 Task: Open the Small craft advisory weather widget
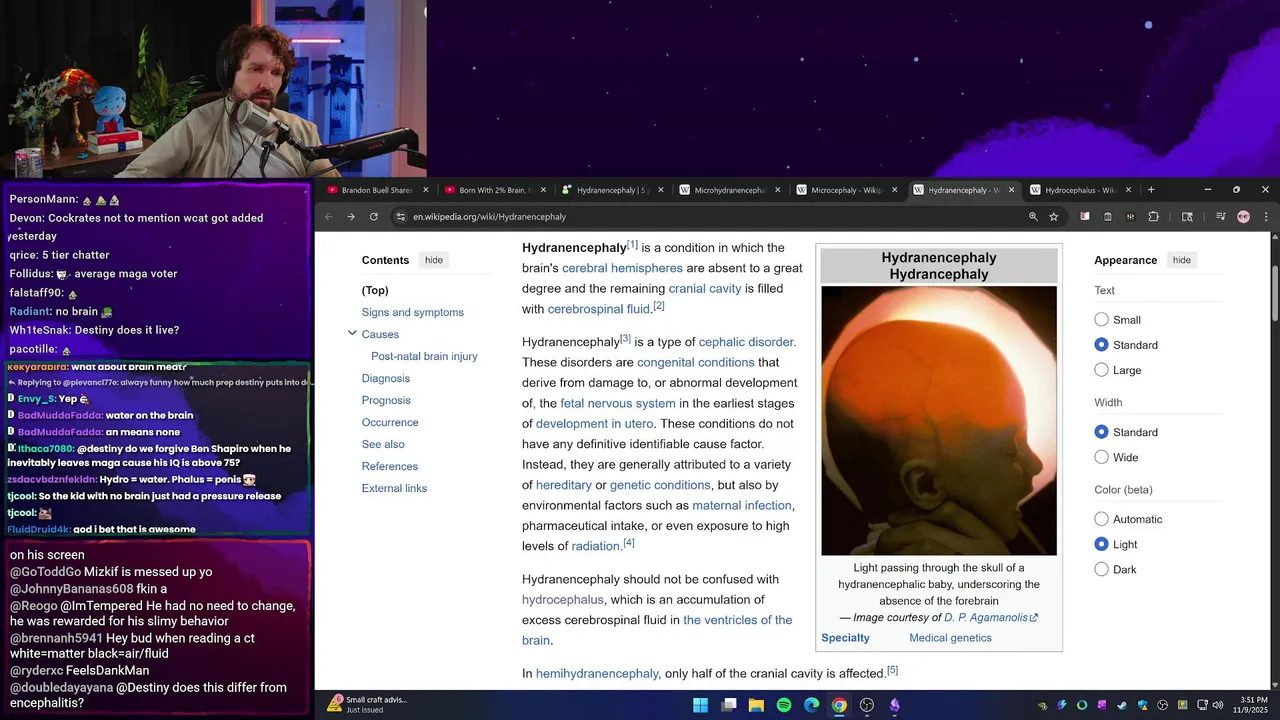coord(367,704)
